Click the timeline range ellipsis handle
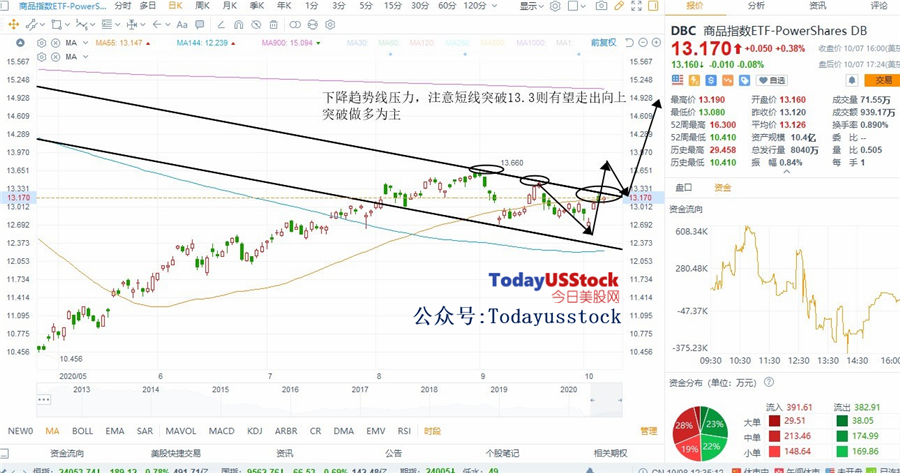Image resolution: width=900 pixels, height=473 pixels. [44, 400]
